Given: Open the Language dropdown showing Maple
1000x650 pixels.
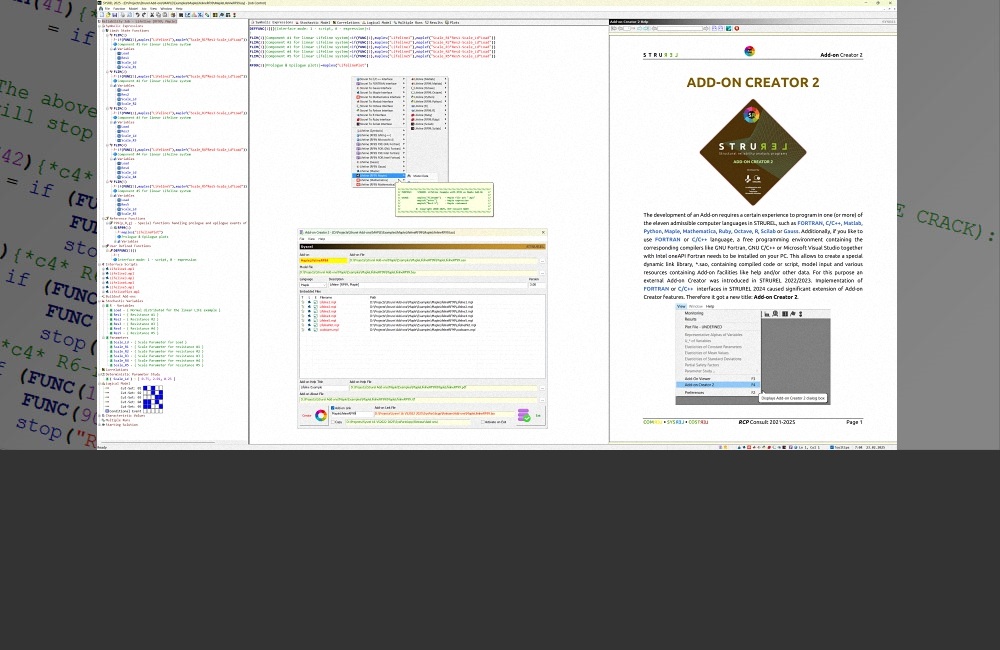Looking at the screenshot, I should pos(312,284).
